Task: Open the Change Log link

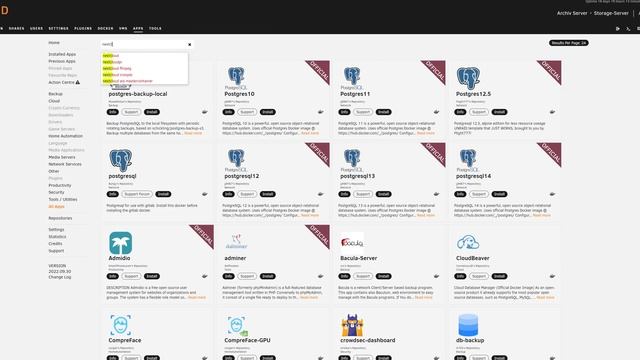Action: point(60,277)
